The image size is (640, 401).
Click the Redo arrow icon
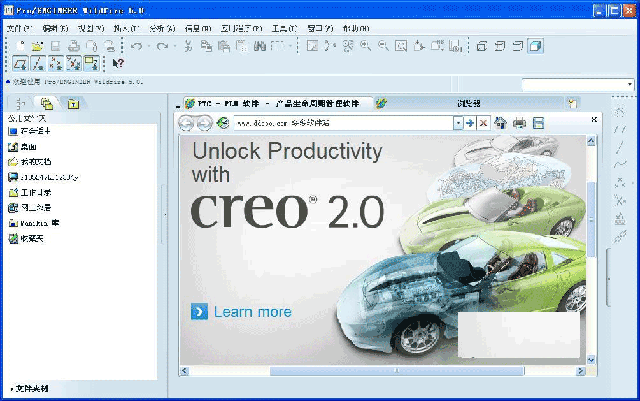[162, 46]
